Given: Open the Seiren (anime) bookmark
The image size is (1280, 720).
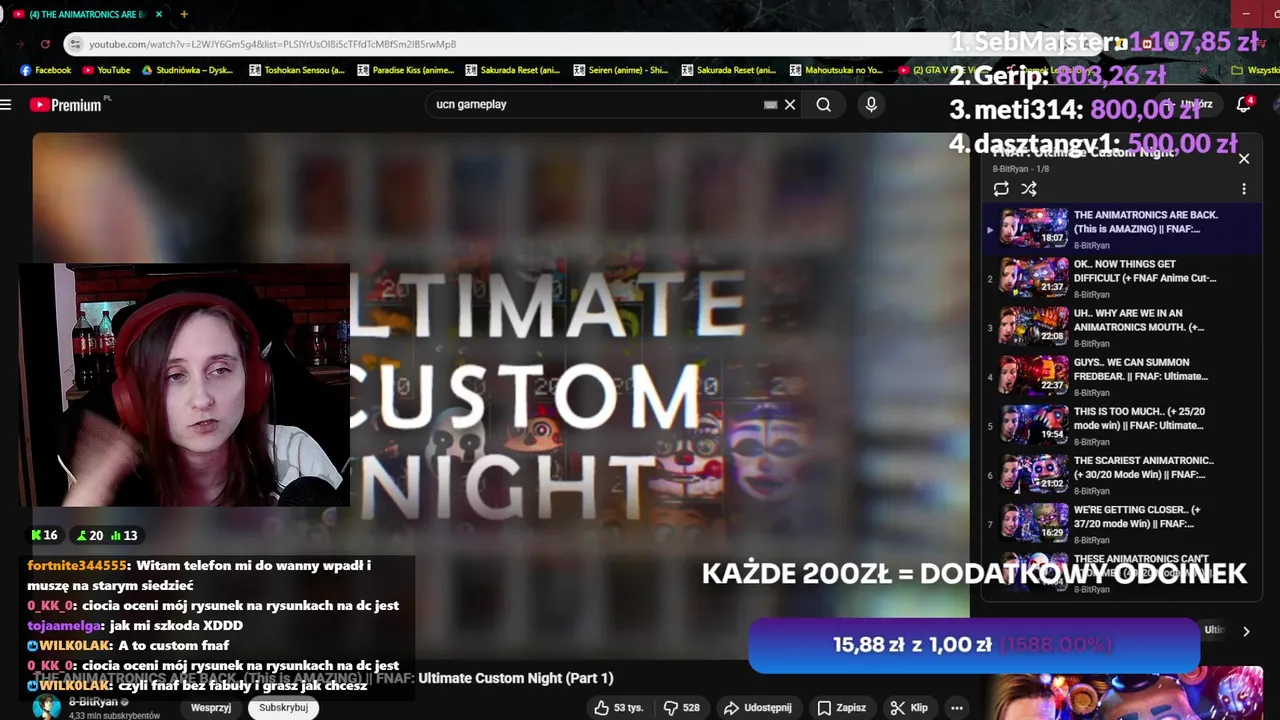Looking at the screenshot, I should click(x=621, y=70).
